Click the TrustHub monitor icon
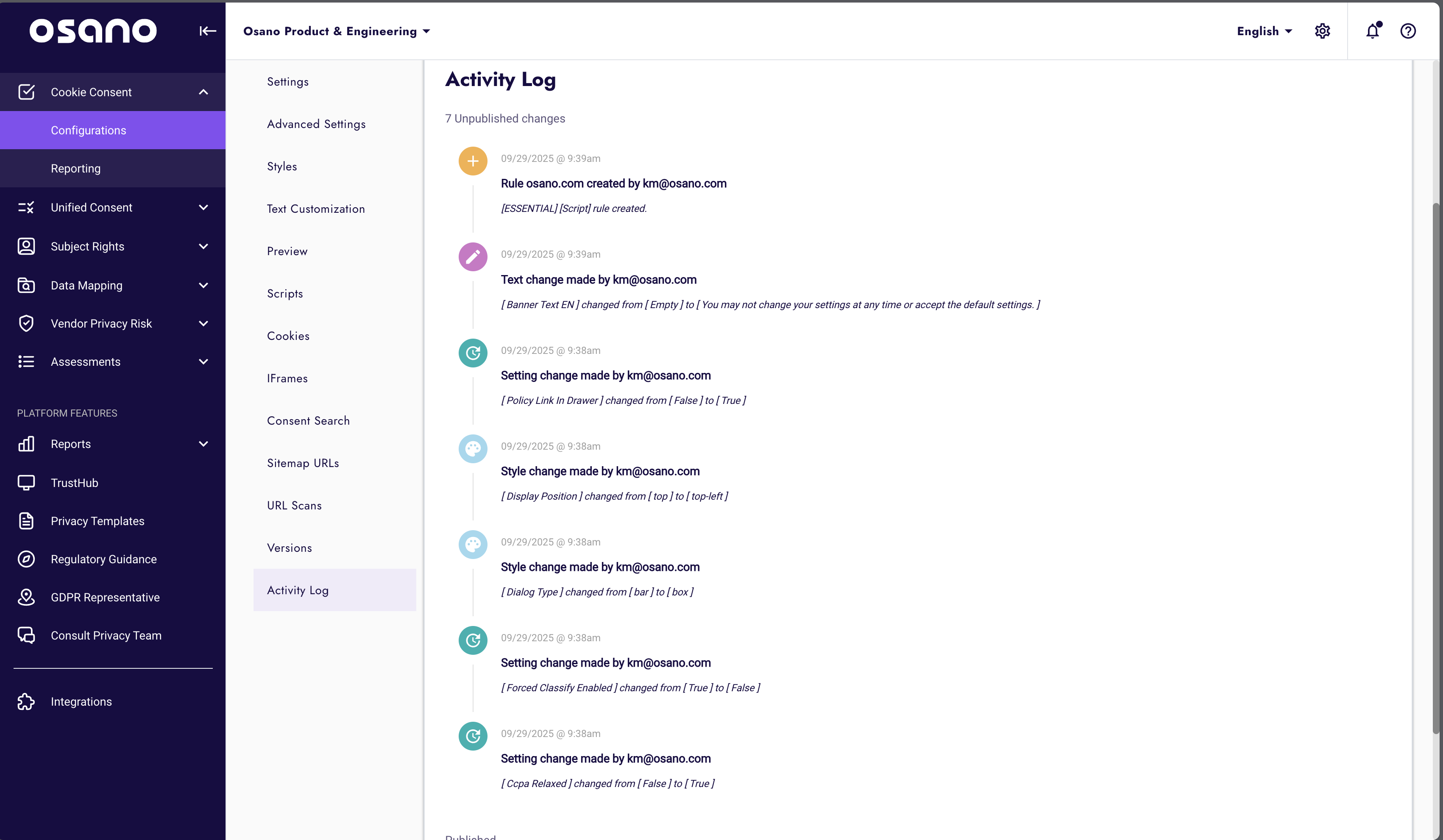This screenshot has height=840, width=1443. (26, 482)
